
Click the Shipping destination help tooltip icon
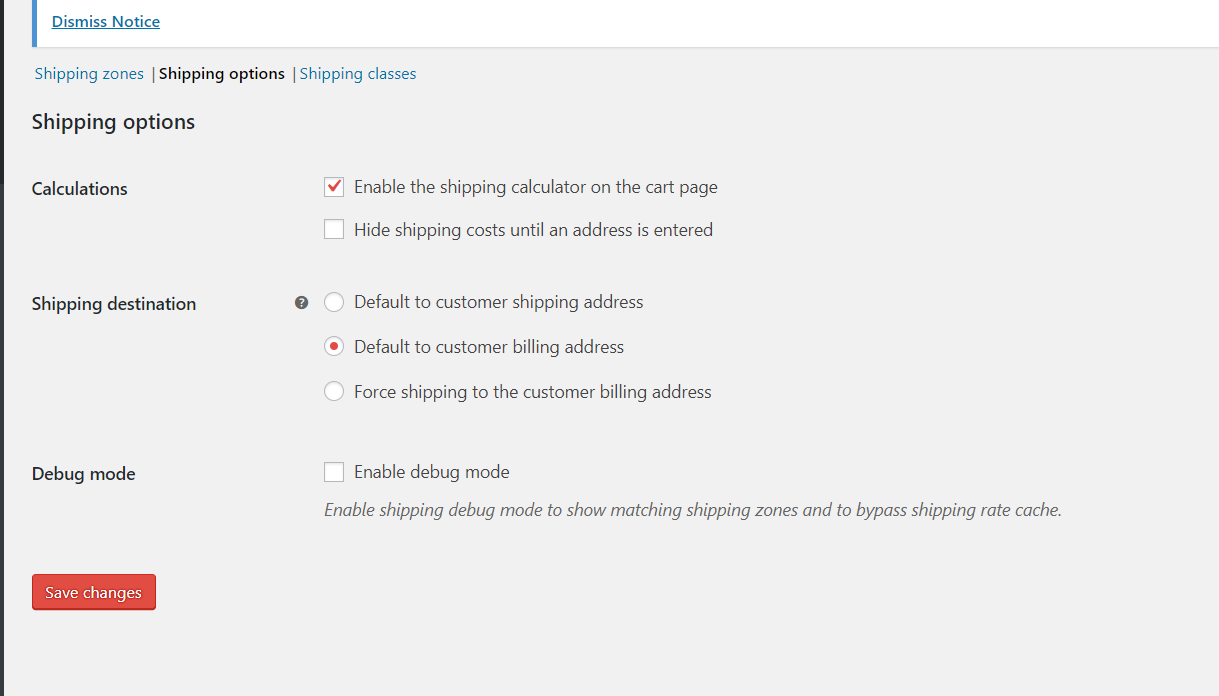(x=301, y=303)
